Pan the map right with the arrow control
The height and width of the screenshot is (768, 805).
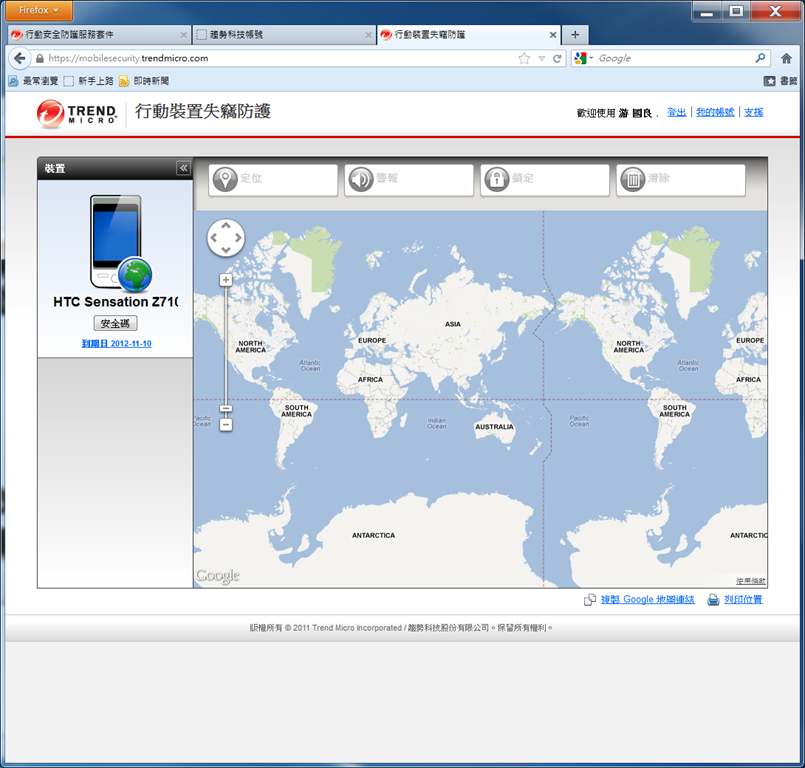click(238, 238)
